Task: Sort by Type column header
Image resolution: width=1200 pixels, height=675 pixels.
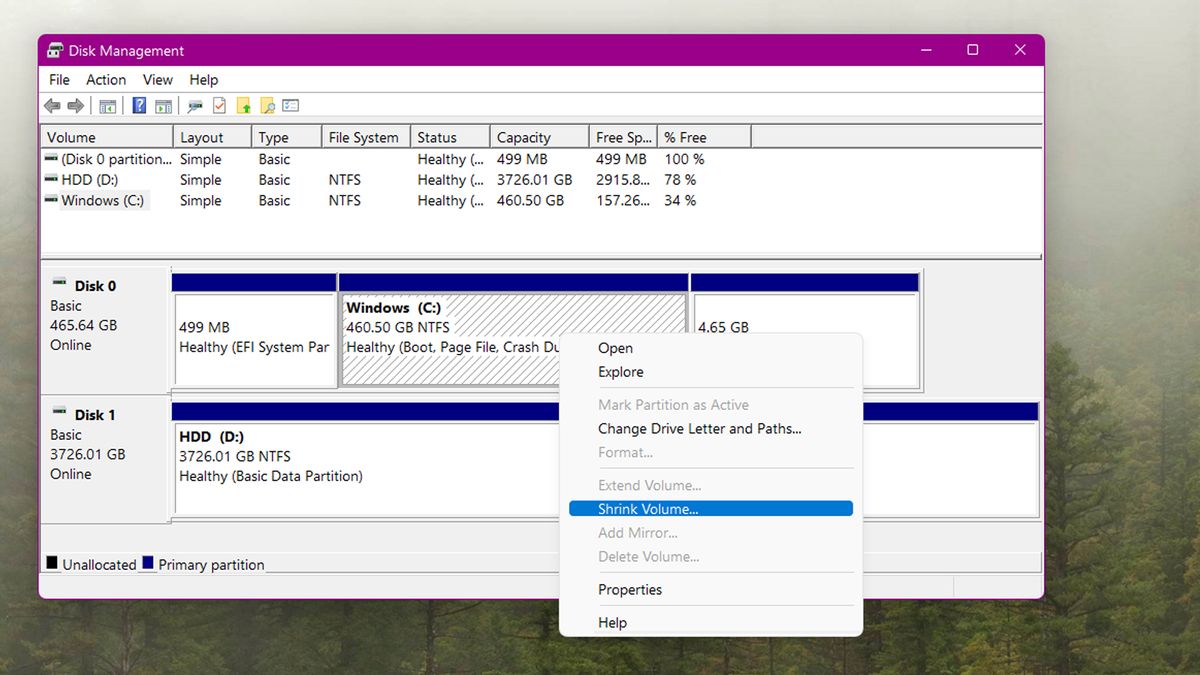Action: coord(286,138)
